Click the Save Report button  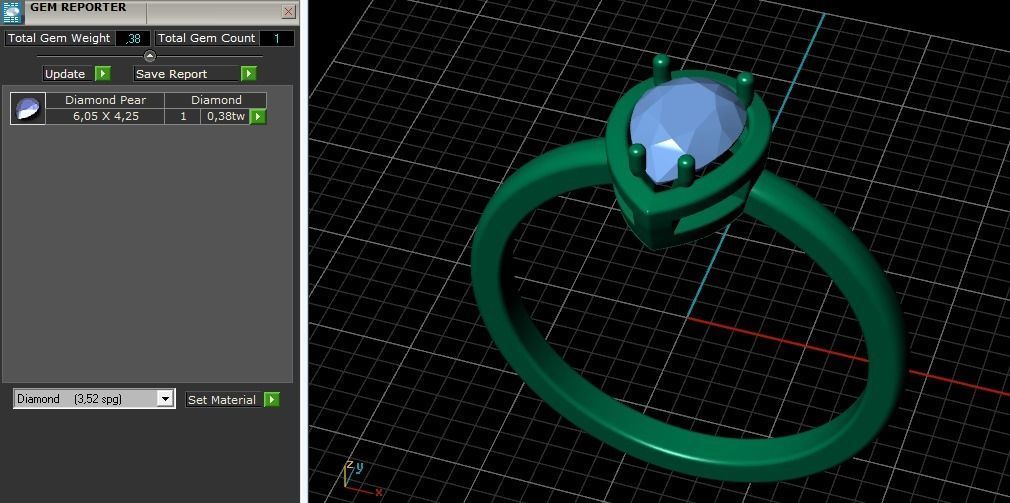187,74
